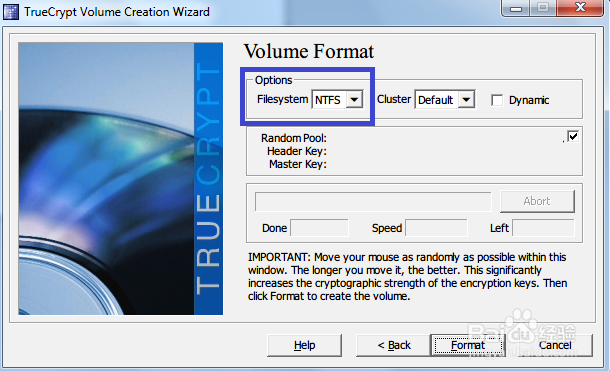Start formatting with the Format button
This screenshot has width=610, height=371.
pos(468,345)
